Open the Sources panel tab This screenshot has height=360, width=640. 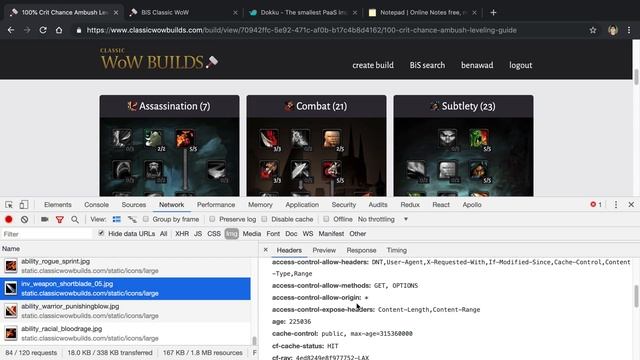click(x=133, y=204)
